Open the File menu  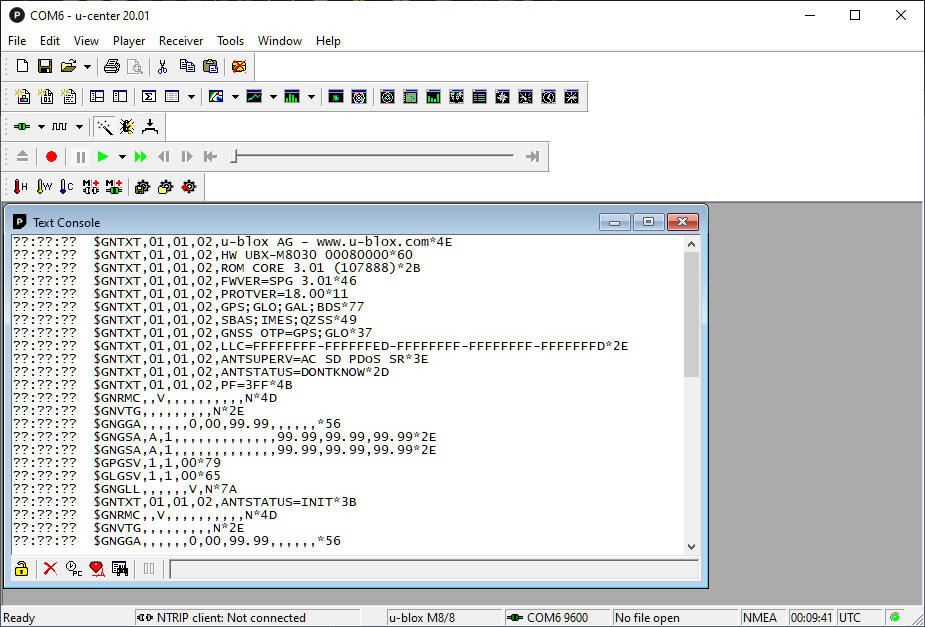pos(17,41)
